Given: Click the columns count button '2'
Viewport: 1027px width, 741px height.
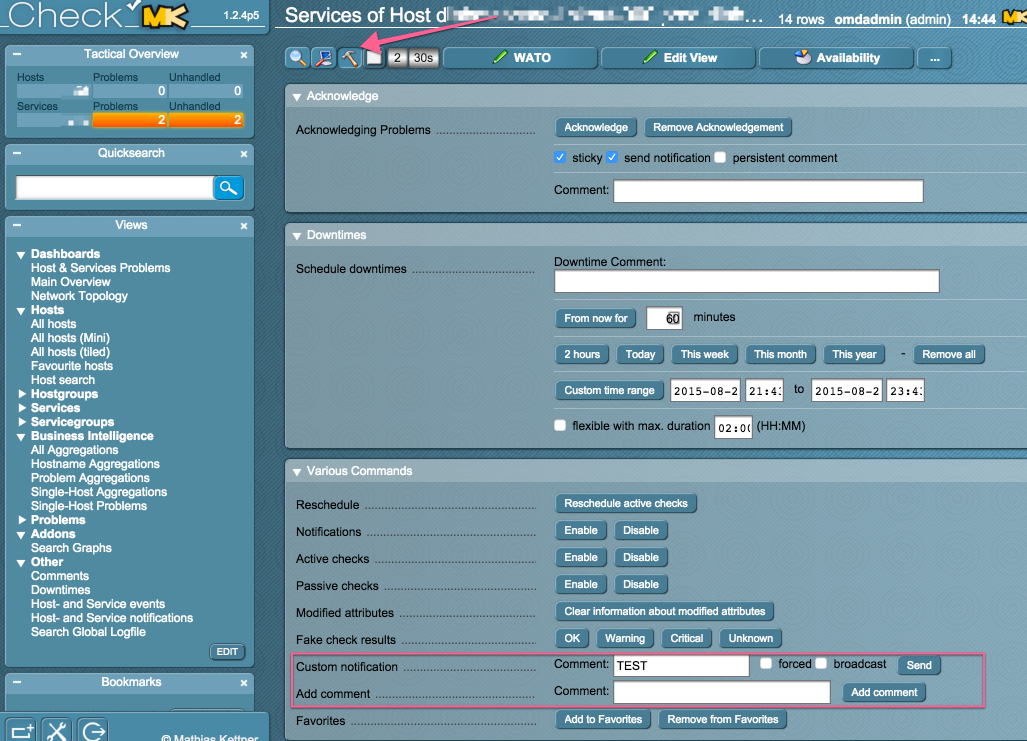Looking at the screenshot, I should coord(397,58).
